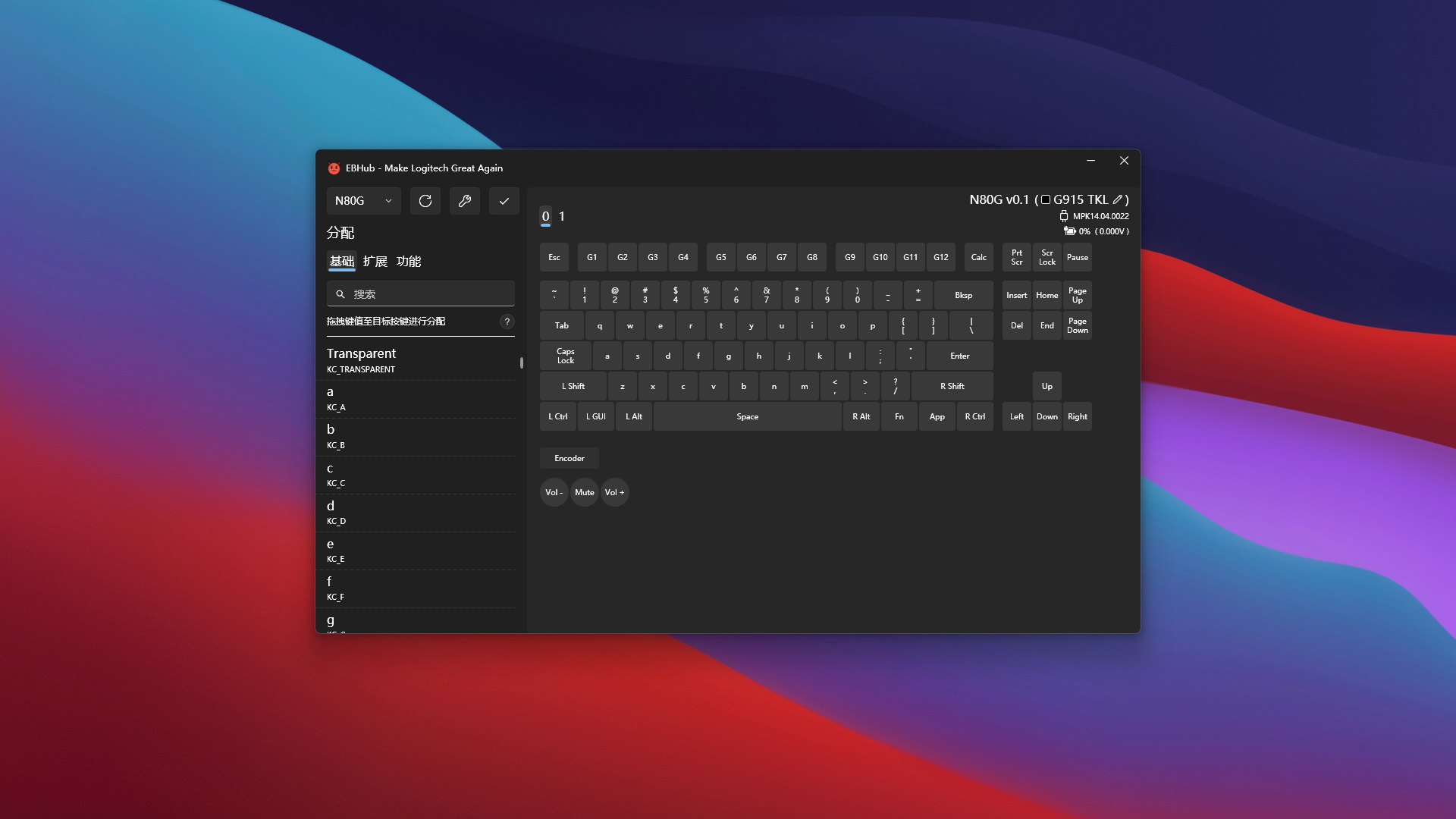Click the battery charging status icon
This screenshot has height=819, width=1456.
[x=1069, y=231]
